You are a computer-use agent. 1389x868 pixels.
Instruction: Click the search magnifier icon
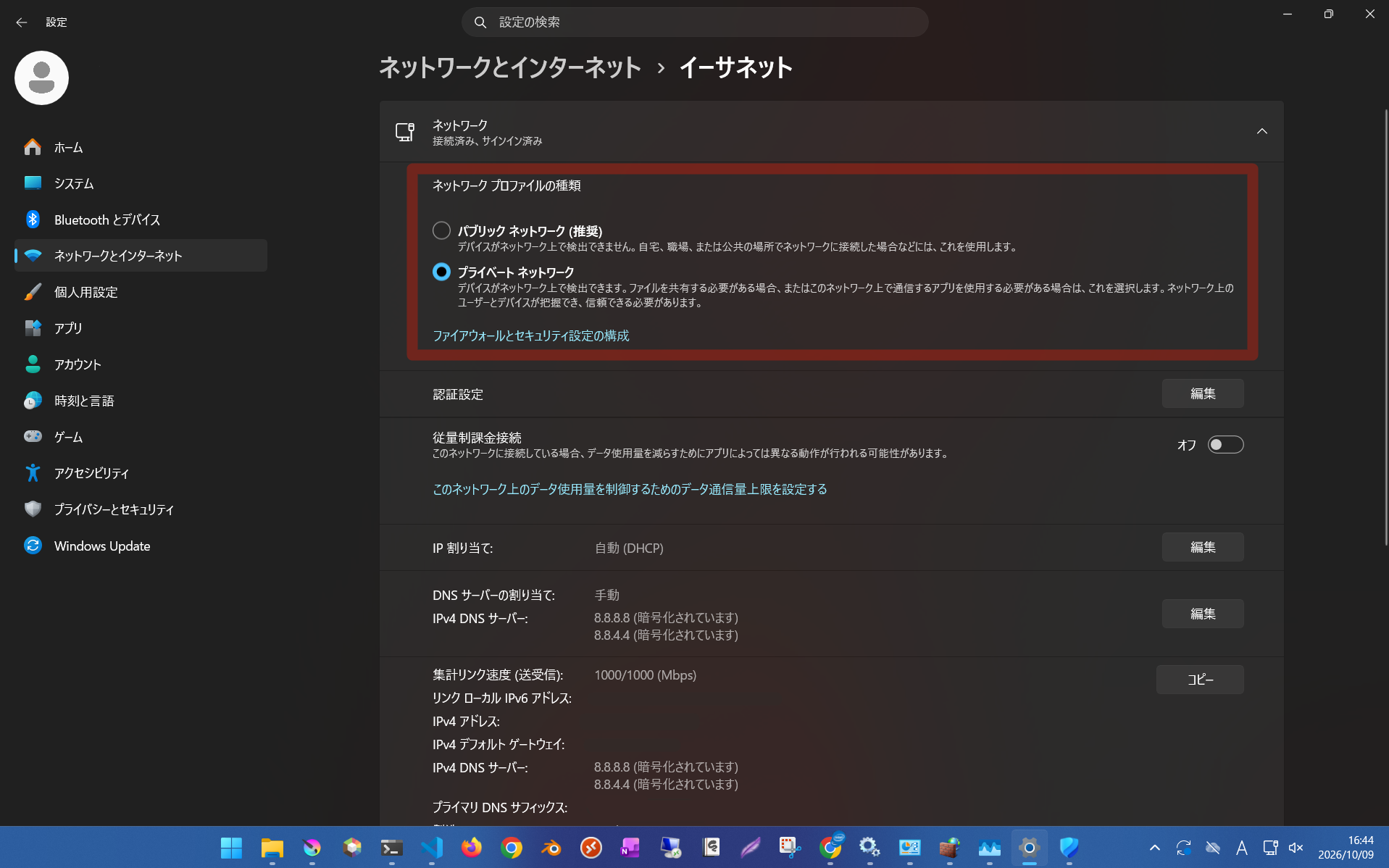point(480,22)
